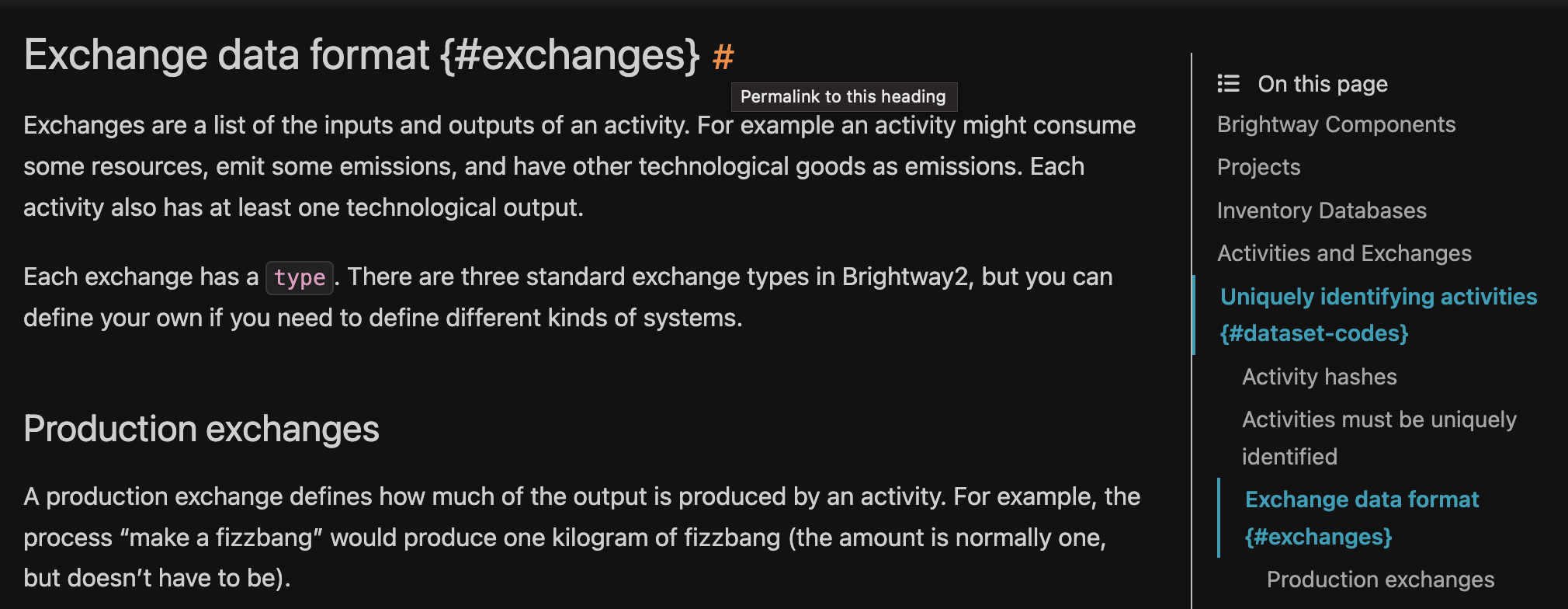Click the permalink hash icon next to heading

(723, 56)
